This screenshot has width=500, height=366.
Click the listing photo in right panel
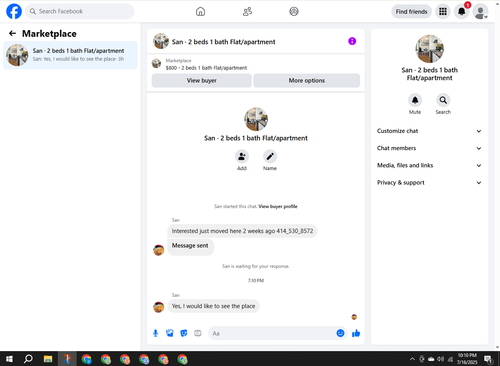(429, 49)
